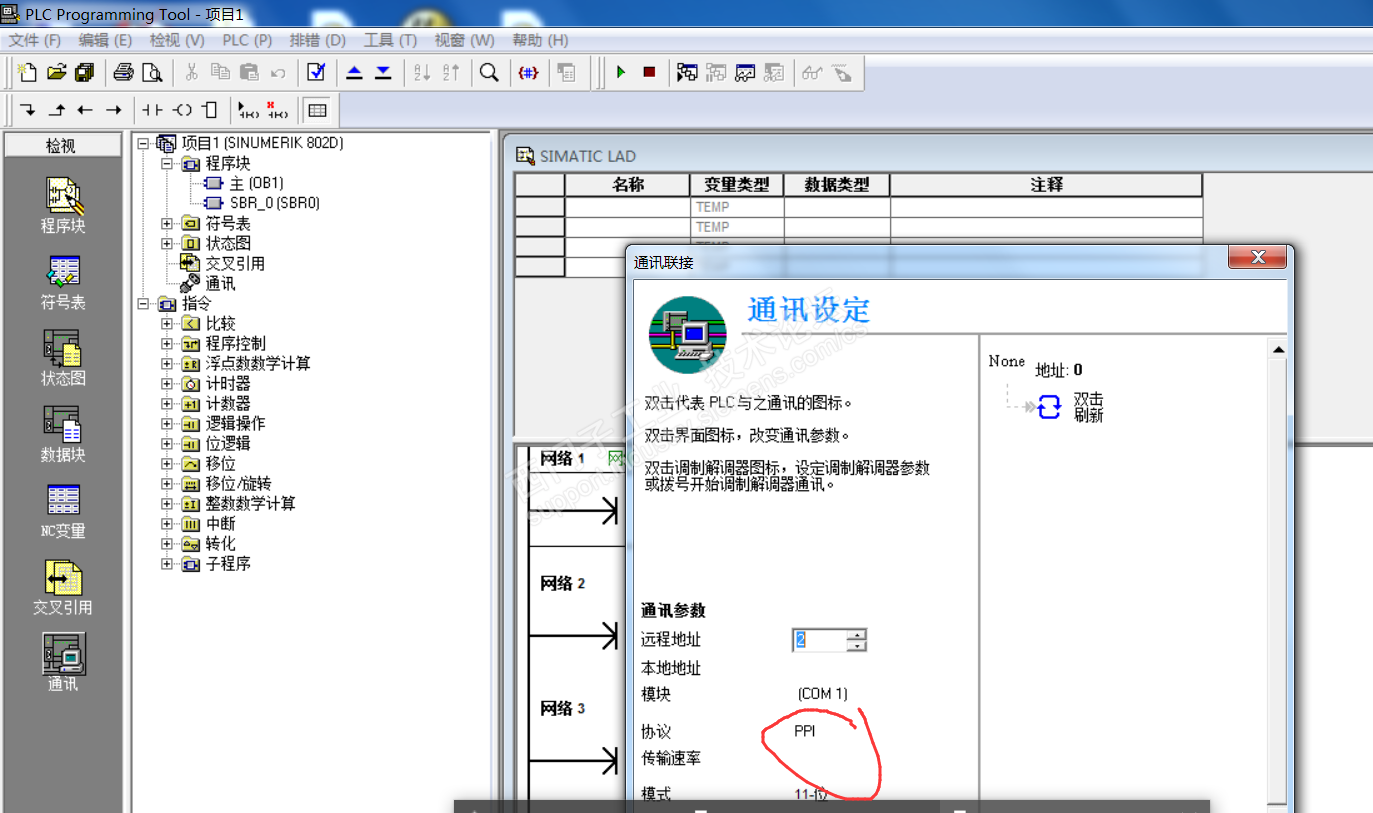Select SBR_0 (SBR0) in the project tree
This screenshot has height=813, width=1373.
click(275, 204)
